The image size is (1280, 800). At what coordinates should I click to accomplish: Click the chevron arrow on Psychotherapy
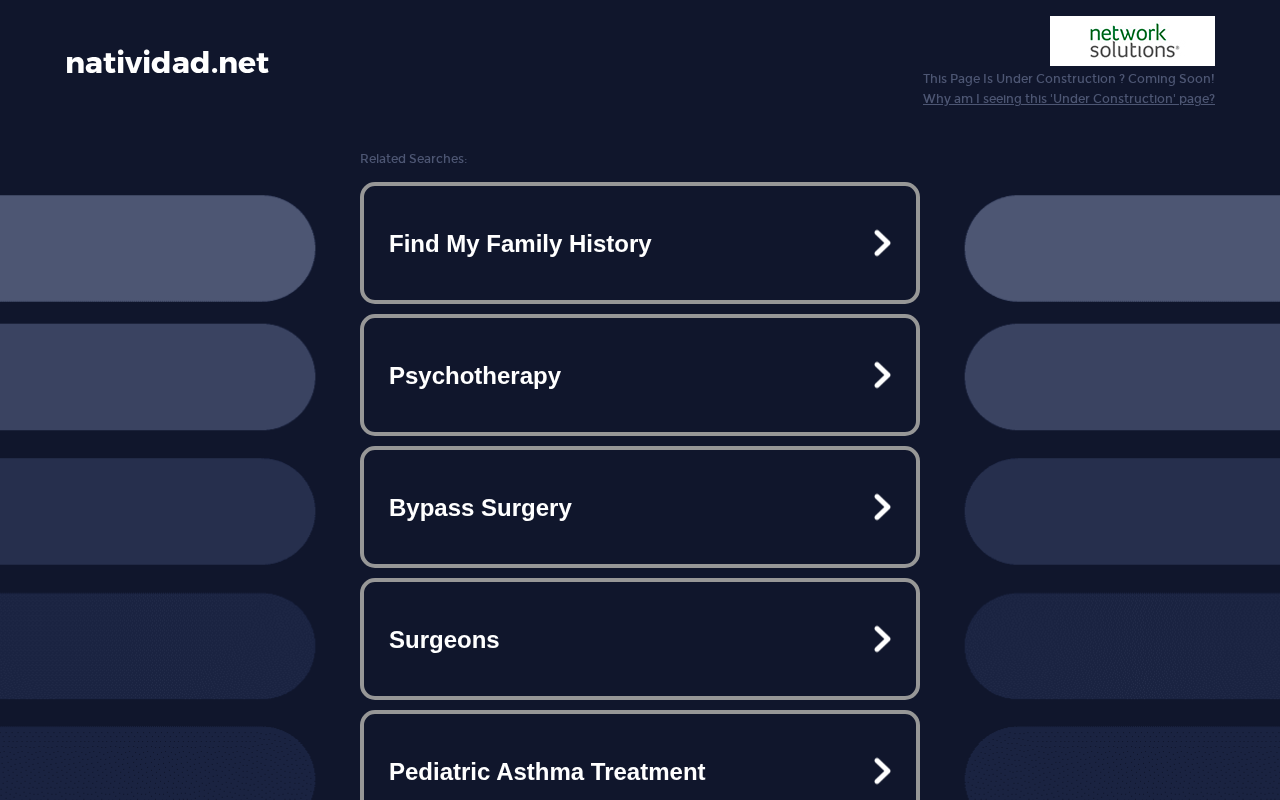[882, 375]
